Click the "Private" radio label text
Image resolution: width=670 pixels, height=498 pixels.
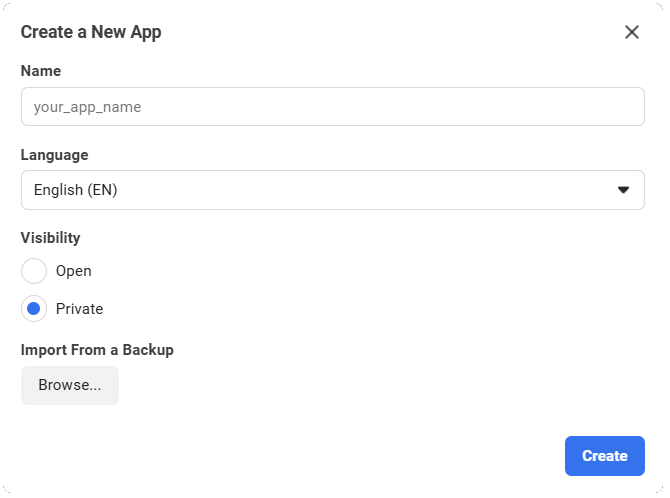point(80,309)
